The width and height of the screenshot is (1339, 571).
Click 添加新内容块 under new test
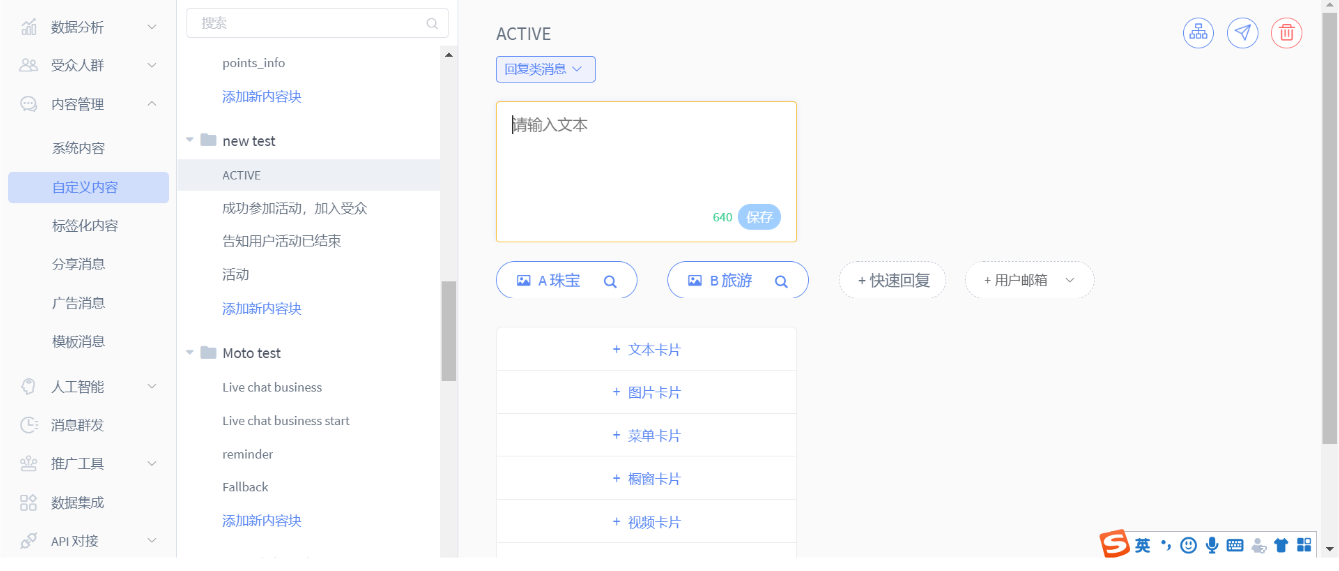[x=262, y=308]
